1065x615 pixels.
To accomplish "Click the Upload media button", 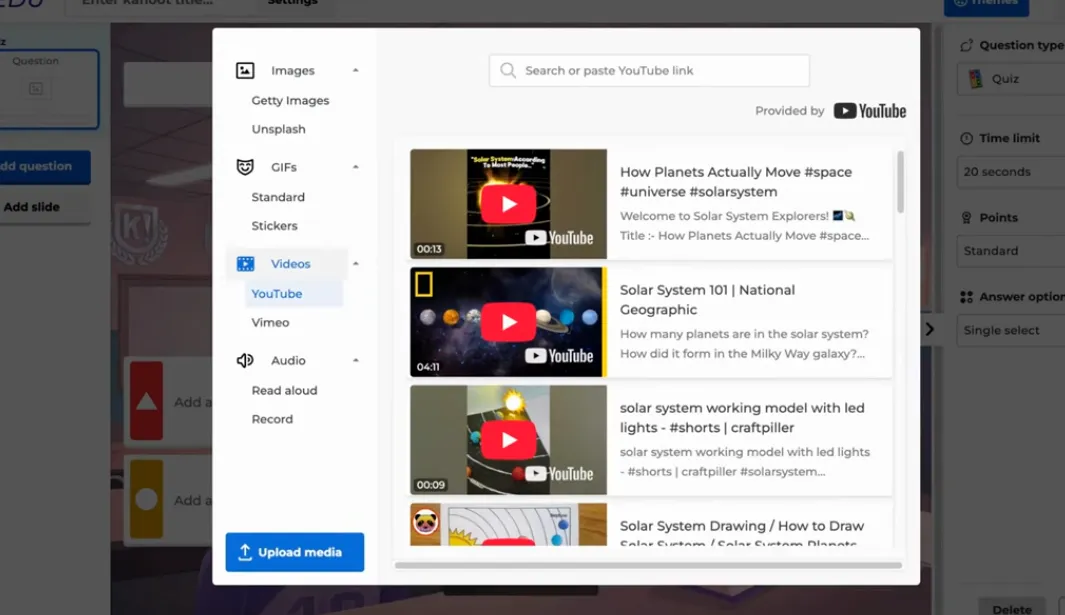I will point(295,552).
